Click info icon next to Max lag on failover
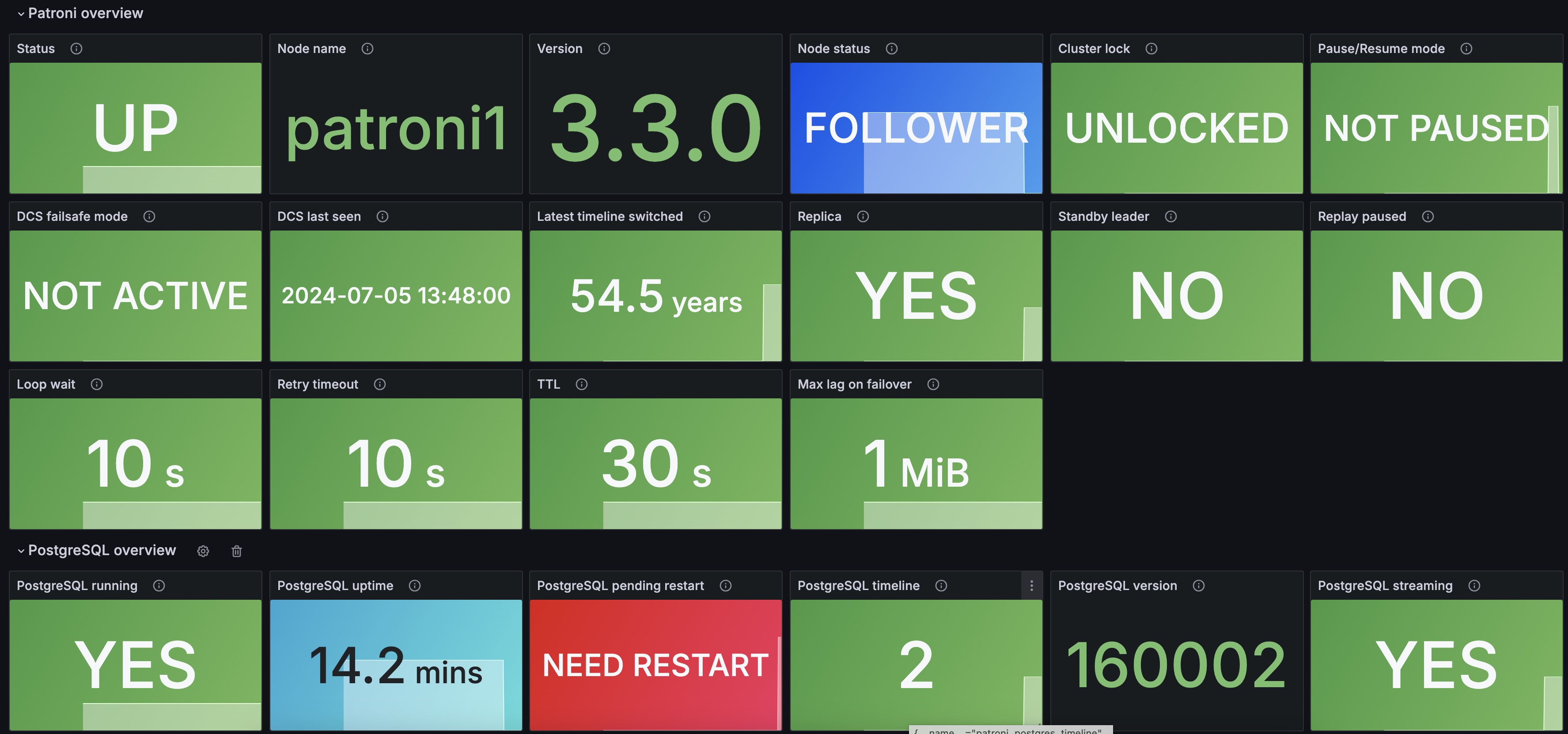Screen dimensions: 1568x734 tap(932, 384)
